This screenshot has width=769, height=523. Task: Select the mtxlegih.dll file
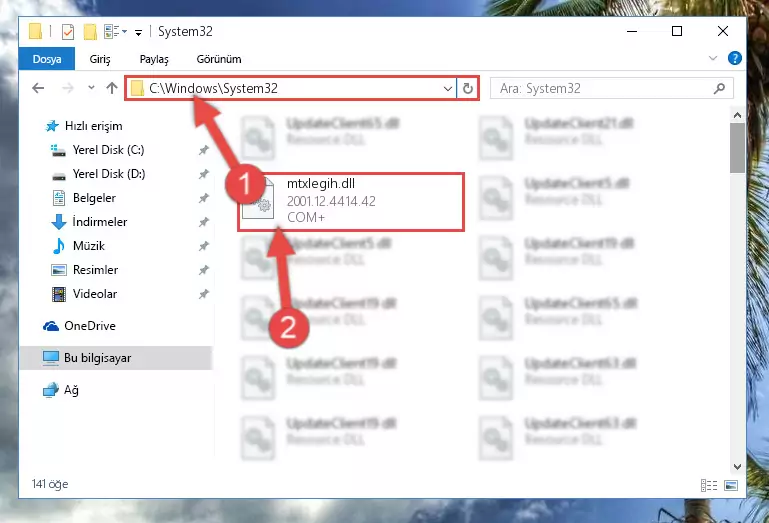pos(351,202)
